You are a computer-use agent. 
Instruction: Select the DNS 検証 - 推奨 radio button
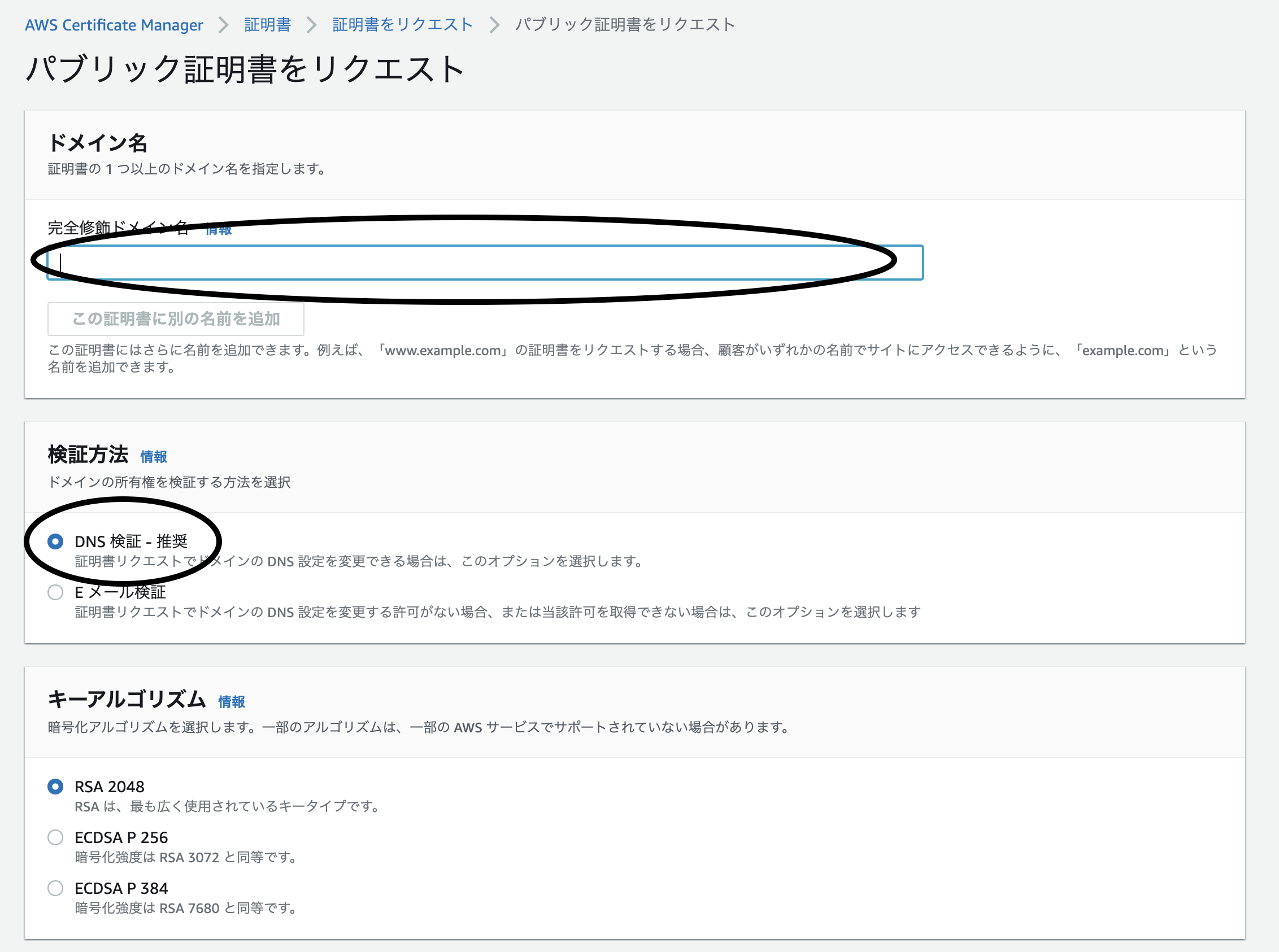[55, 541]
